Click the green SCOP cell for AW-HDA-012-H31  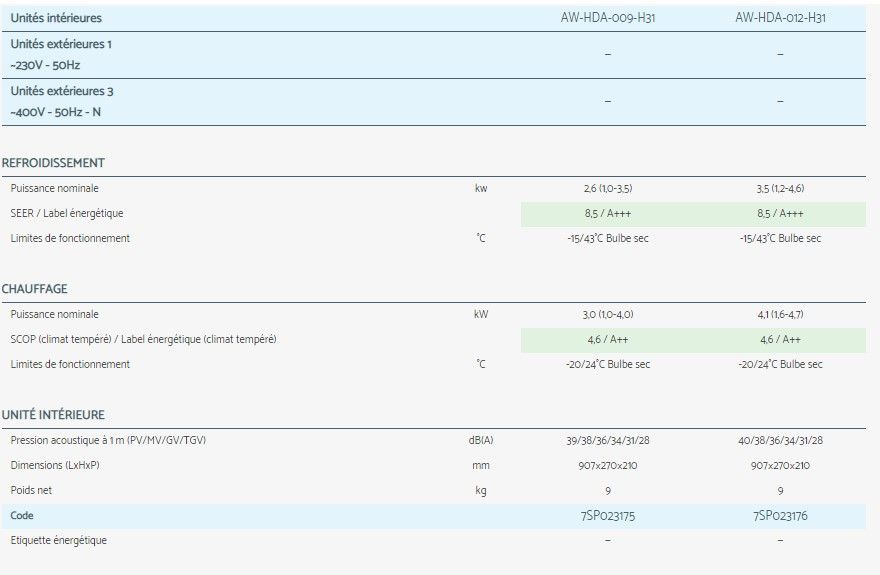coord(780,340)
